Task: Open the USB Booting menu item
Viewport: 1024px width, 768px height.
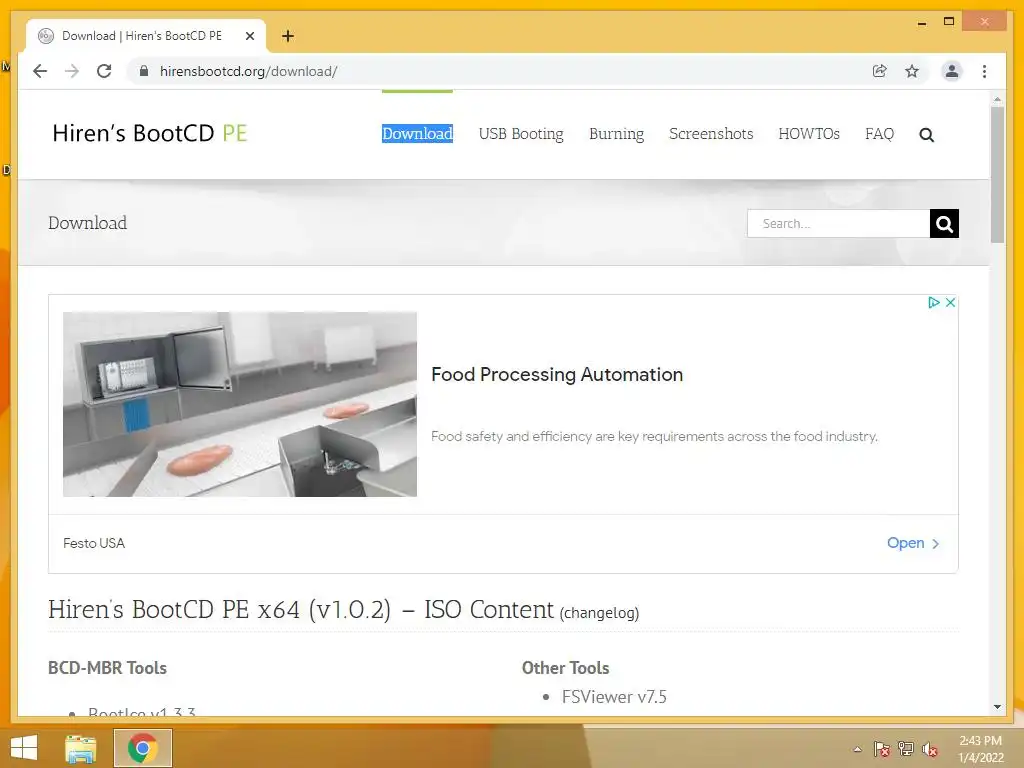Action: [x=521, y=133]
